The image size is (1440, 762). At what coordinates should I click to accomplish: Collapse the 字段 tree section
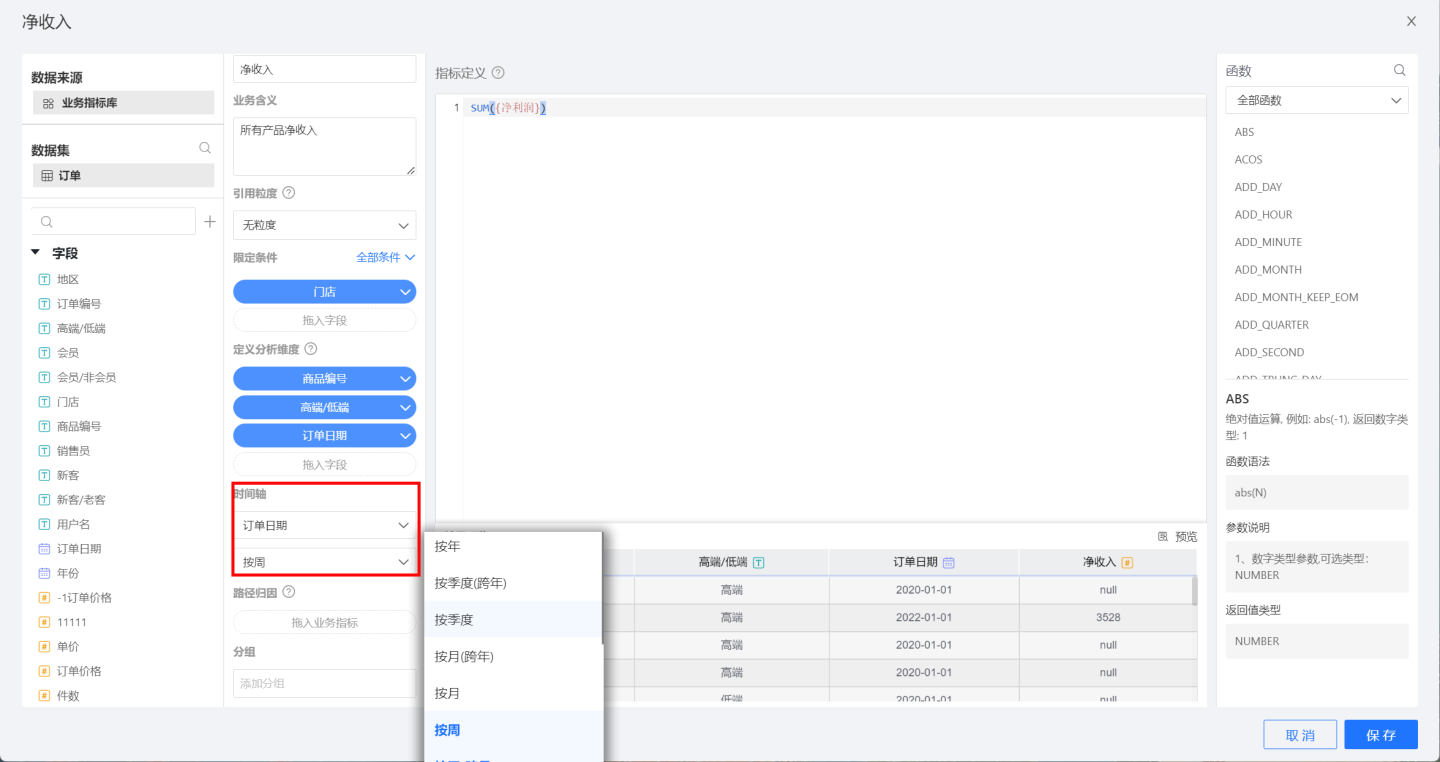pos(36,253)
